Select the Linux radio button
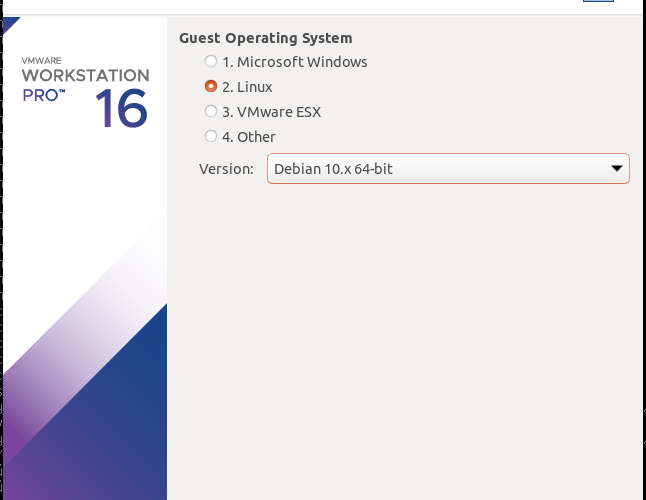646x500 pixels. click(211, 86)
